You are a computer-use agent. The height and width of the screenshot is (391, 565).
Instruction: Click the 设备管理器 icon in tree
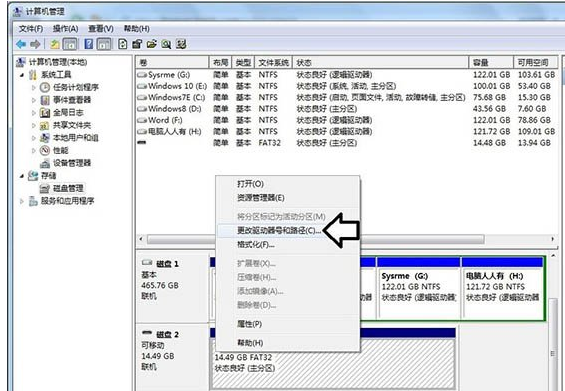pyautogui.click(x=45, y=163)
